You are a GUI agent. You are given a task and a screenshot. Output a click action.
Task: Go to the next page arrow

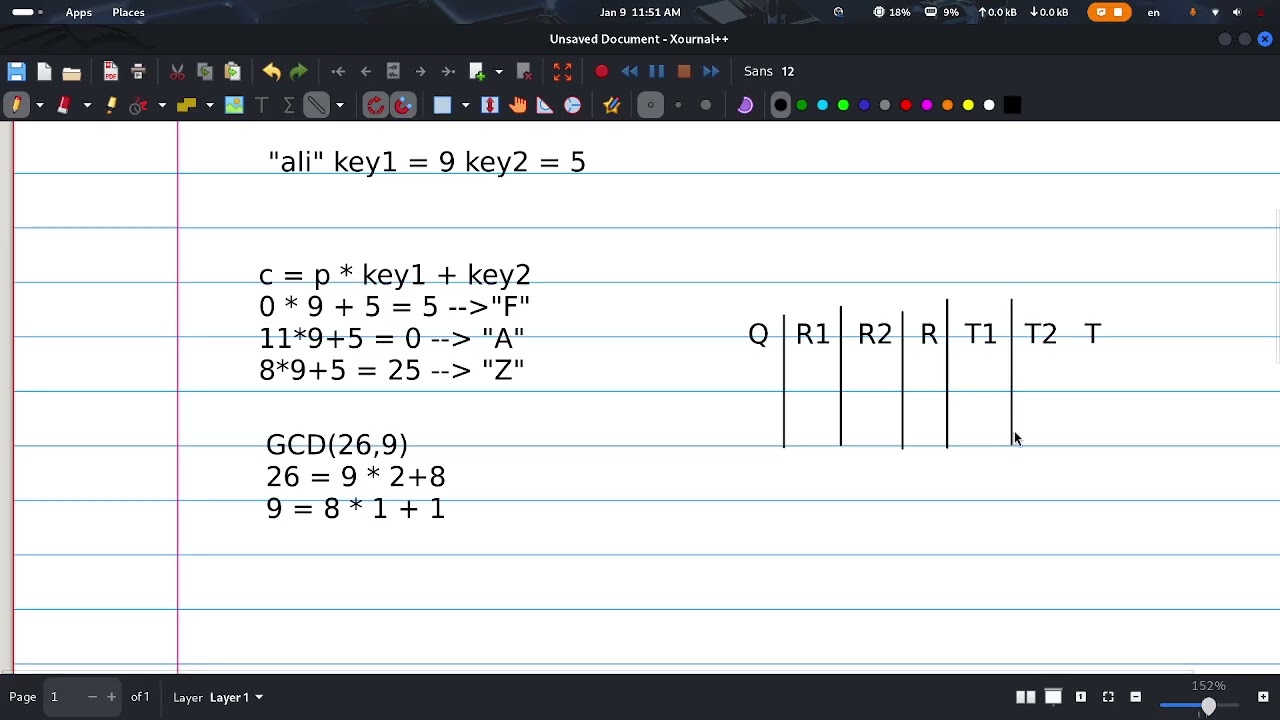pyautogui.click(x=420, y=71)
